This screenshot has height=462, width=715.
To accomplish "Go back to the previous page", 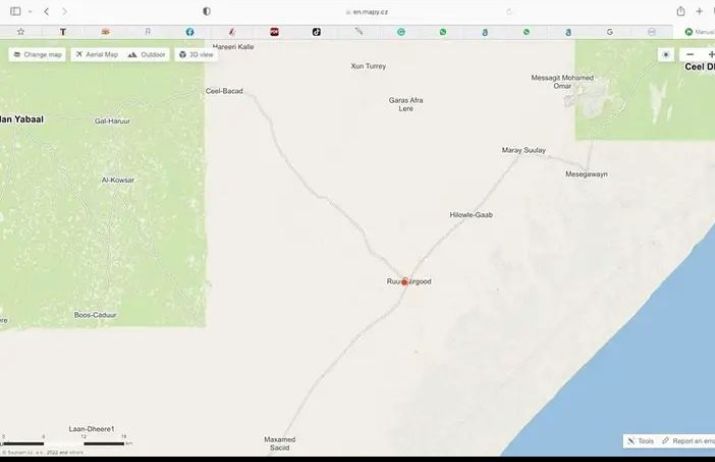I will (x=47, y=11).
